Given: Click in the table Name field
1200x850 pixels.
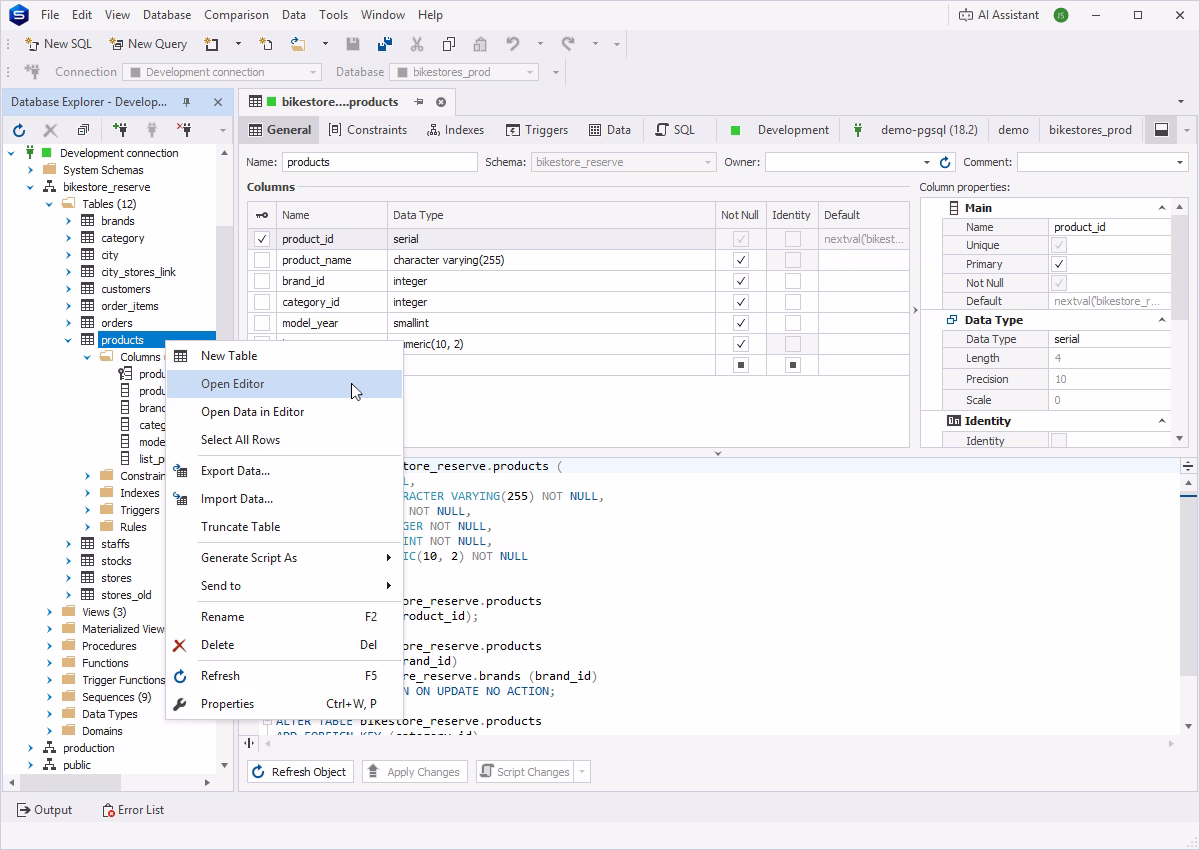Looking at the screenshot, I should tap(380, 162).
